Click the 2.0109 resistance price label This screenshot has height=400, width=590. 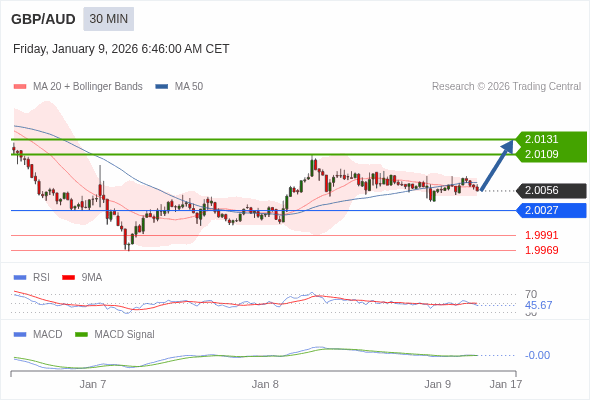[541, 154]
